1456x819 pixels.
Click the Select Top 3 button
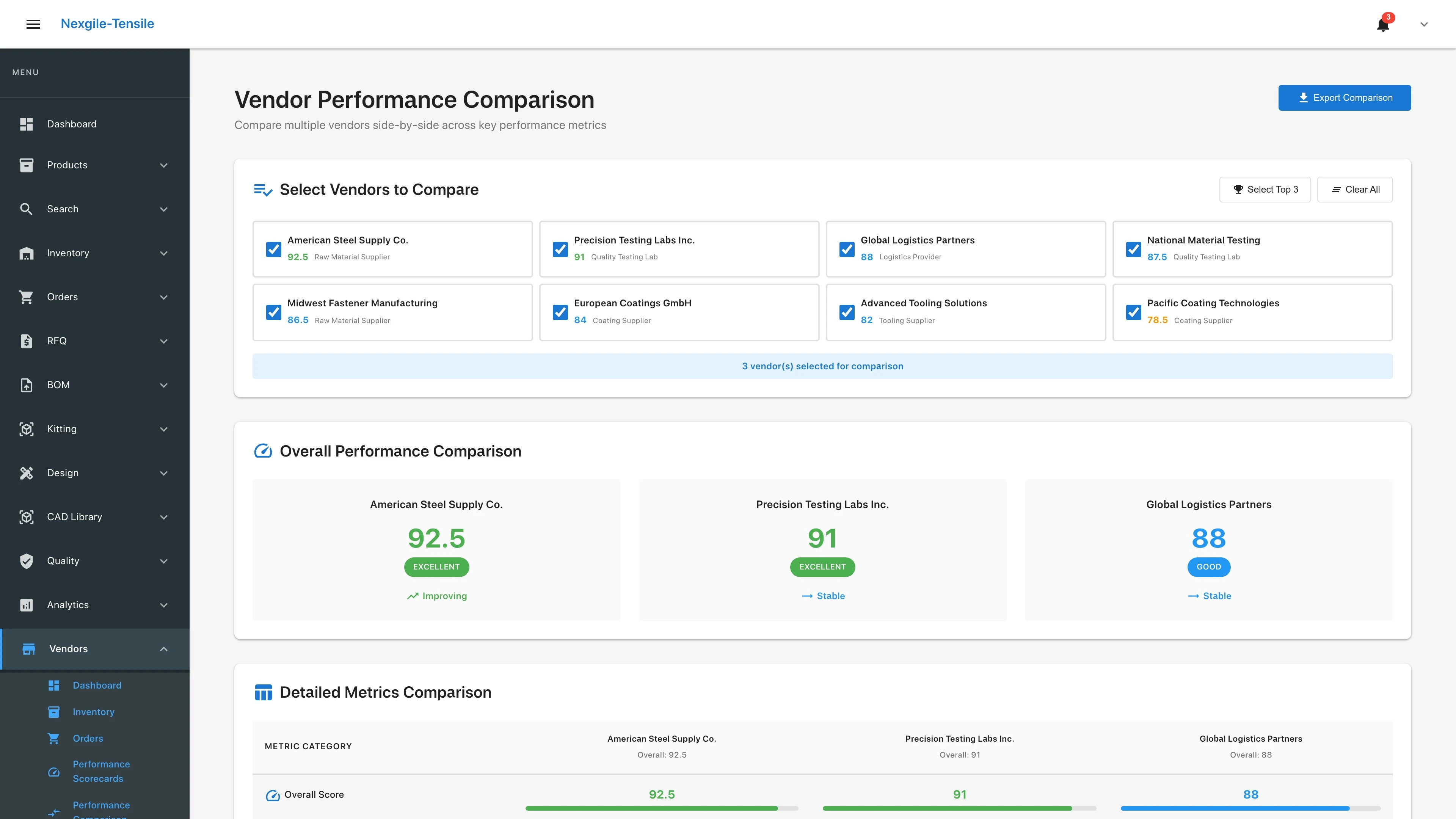(1265, 189)
